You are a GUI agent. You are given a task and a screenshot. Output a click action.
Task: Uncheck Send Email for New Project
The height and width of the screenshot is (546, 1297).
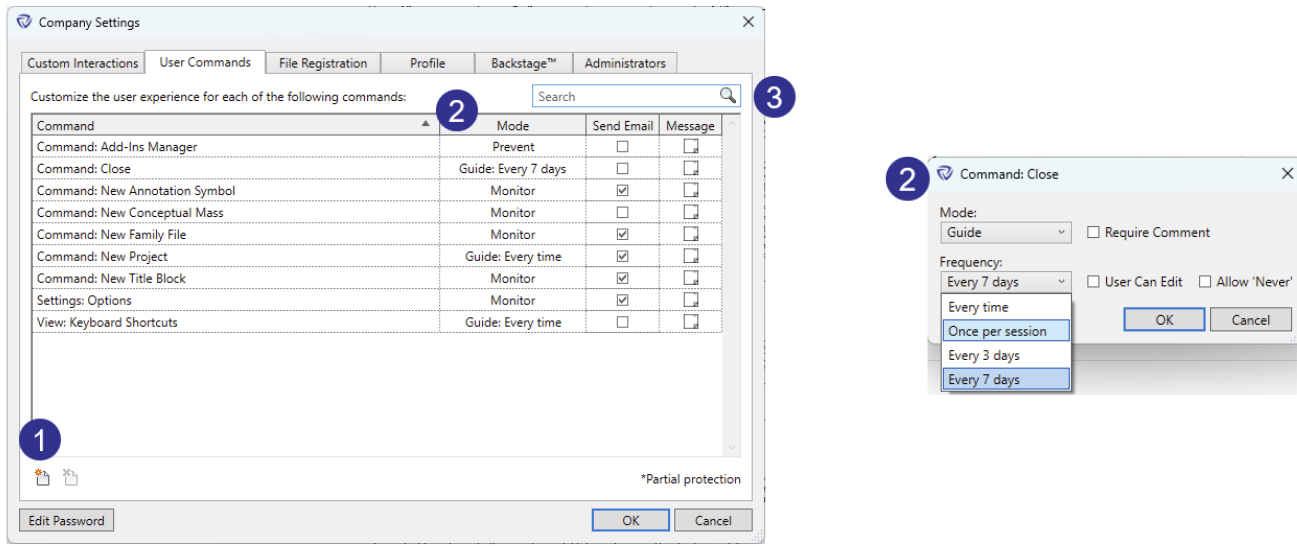click(x=622, y=257)
